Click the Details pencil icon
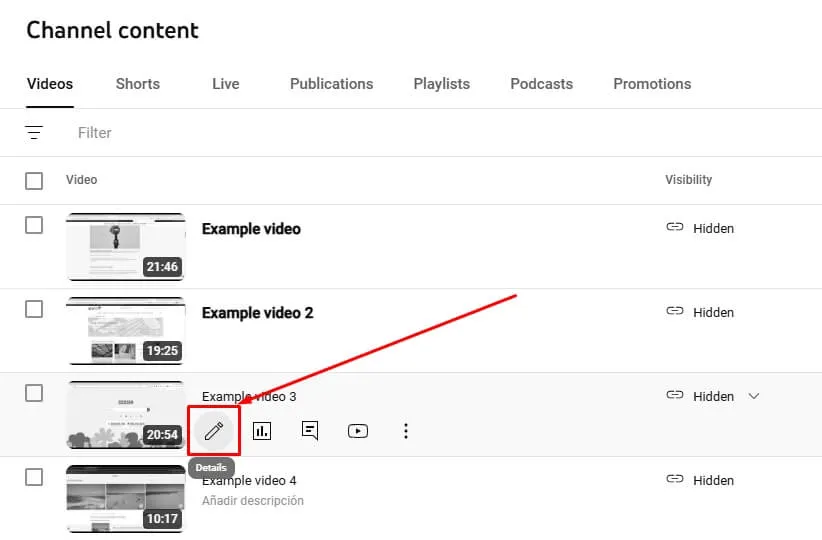822x540 pixels. (213, 431)
